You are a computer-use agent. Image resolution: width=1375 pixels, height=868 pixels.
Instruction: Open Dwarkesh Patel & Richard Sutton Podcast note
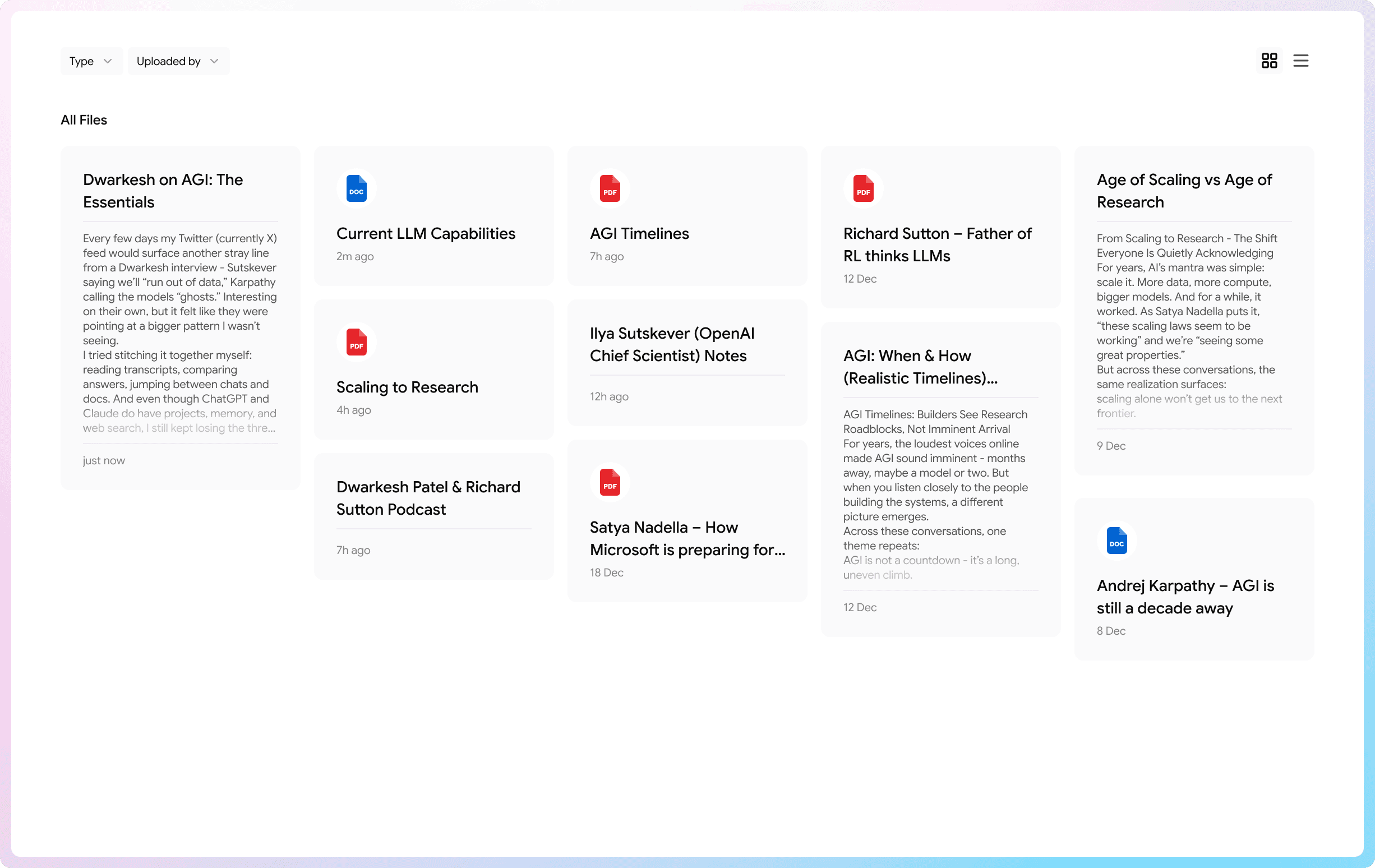[428, 498]
